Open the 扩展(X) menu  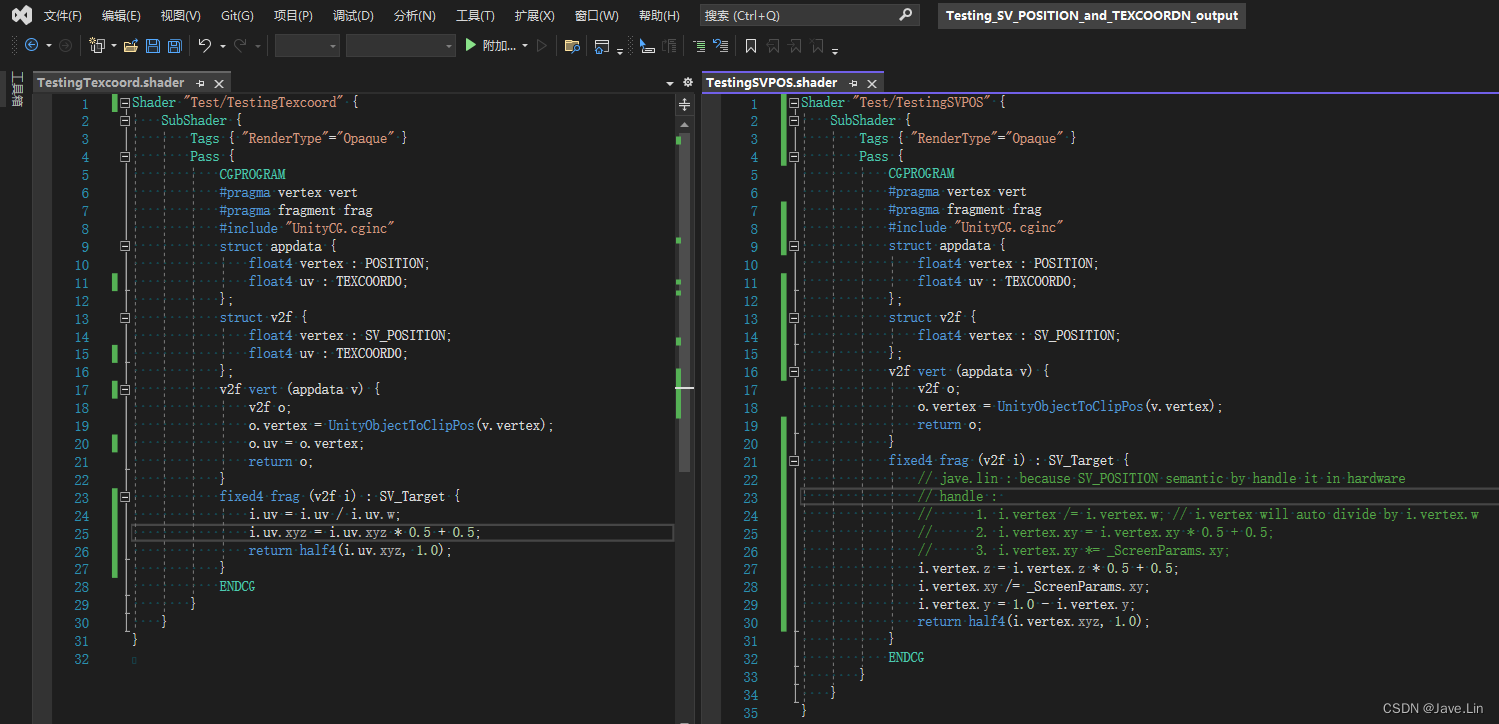point(534,16)
